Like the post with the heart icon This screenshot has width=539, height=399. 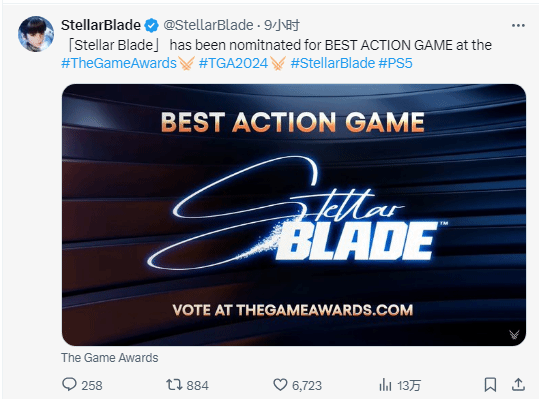click(280, 385)
